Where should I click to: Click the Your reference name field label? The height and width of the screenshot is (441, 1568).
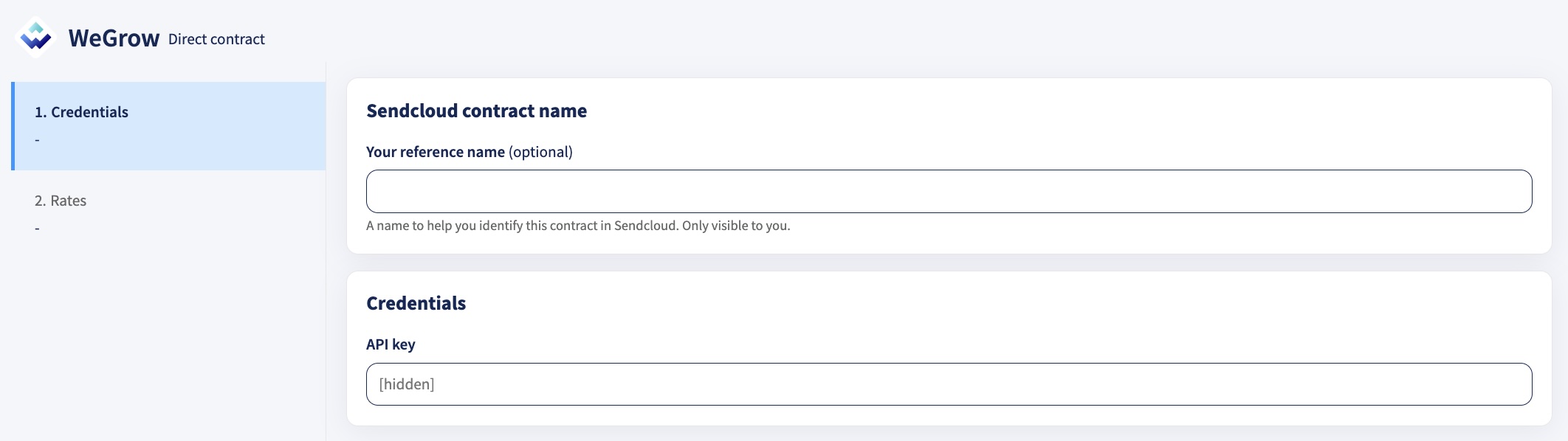(436, 152)
